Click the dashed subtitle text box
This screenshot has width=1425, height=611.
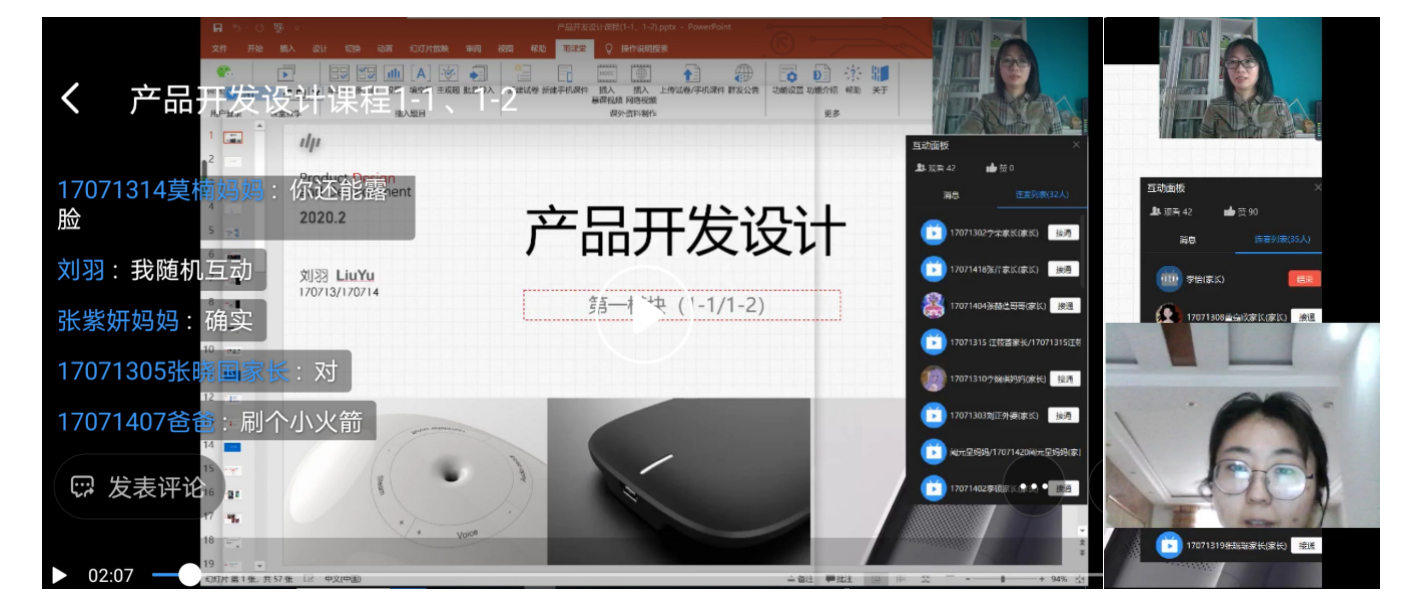682,305
